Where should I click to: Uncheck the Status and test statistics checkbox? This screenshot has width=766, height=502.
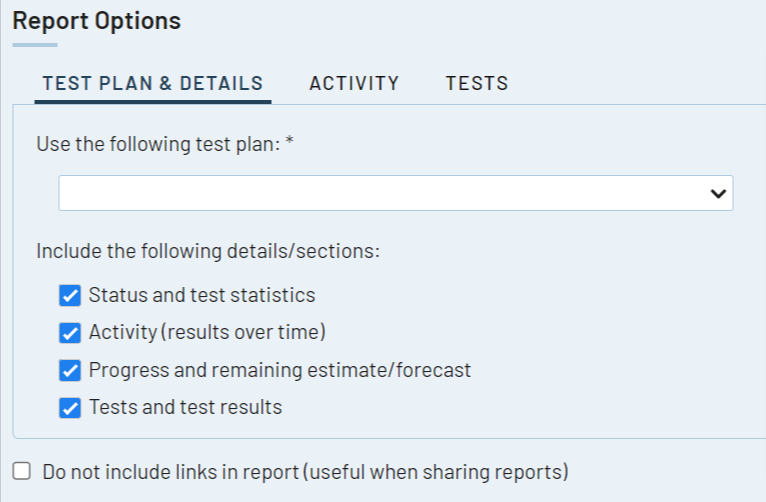pyautogui.click(x=70, y=295)
